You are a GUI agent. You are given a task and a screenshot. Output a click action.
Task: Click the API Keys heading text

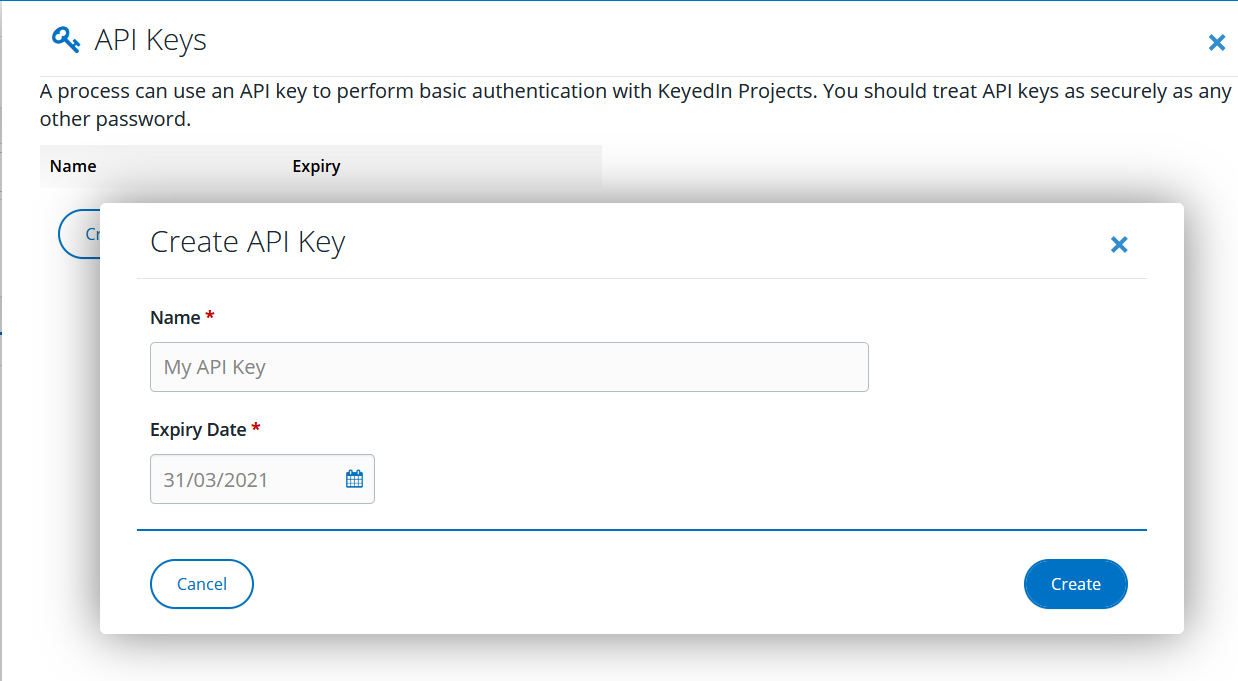click(150, 40)
